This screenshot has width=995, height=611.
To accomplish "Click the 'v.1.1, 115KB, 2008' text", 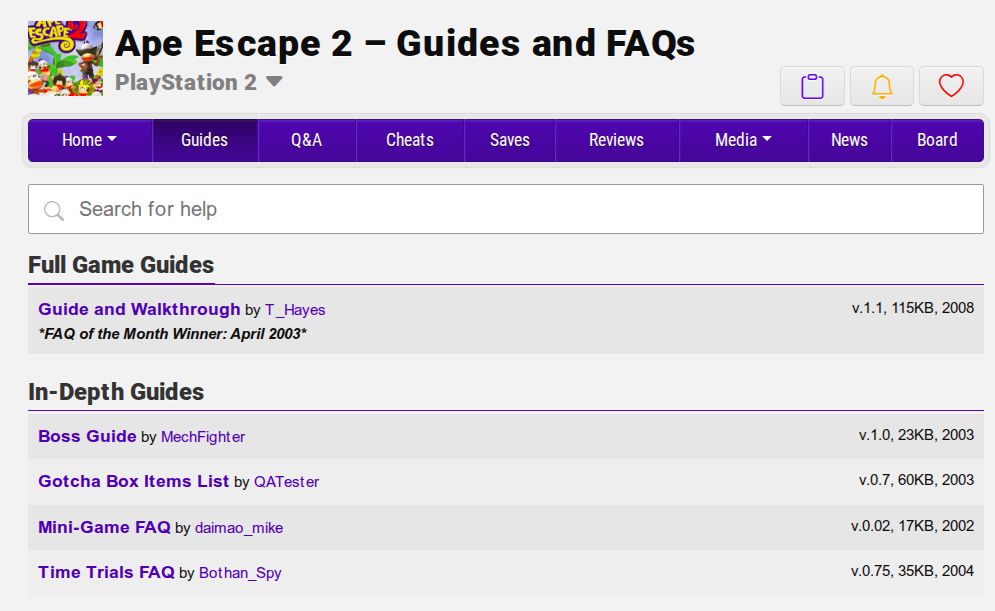I will click(913, 308).
